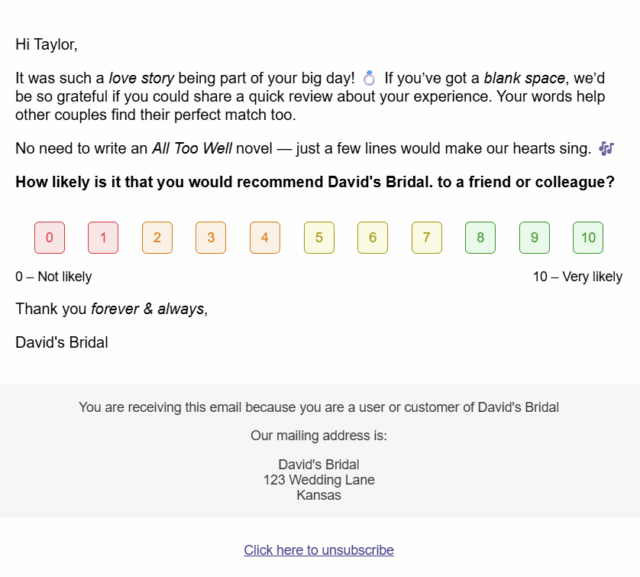Screen dimensions: 640x577
Task: Click the 'Hi Taylor' greeting
Action: (46, 44)
